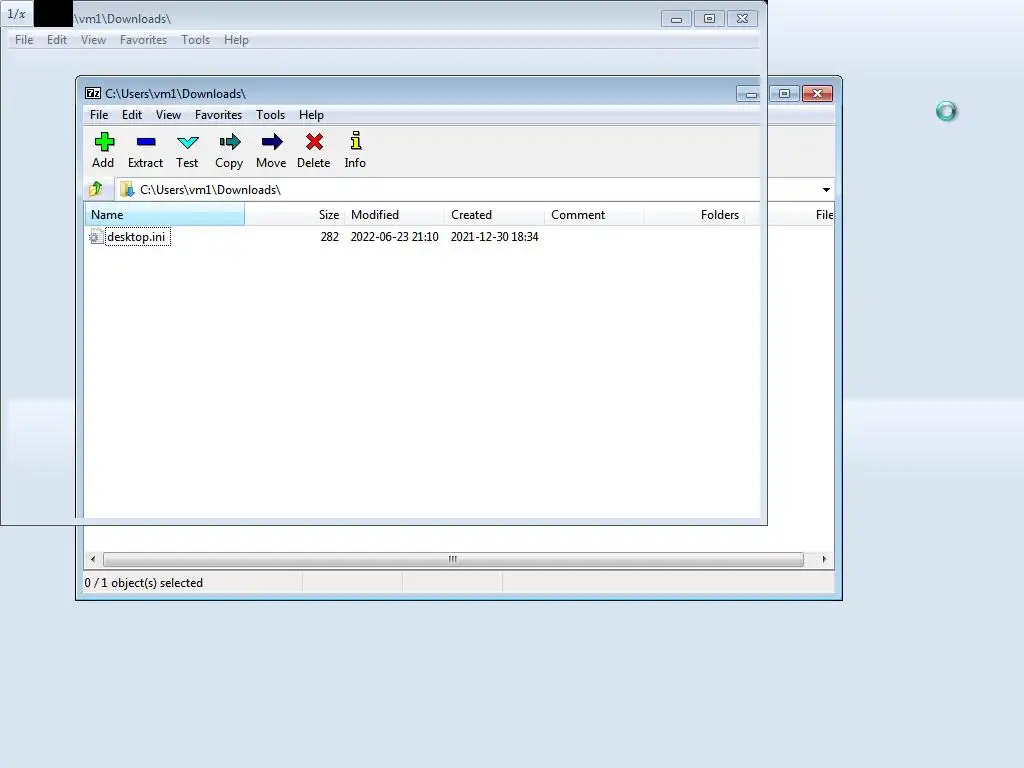The width and height of the screenshot is (1024, 768).
Task: Click the 7z icon in the title bar
Action: 93,93
